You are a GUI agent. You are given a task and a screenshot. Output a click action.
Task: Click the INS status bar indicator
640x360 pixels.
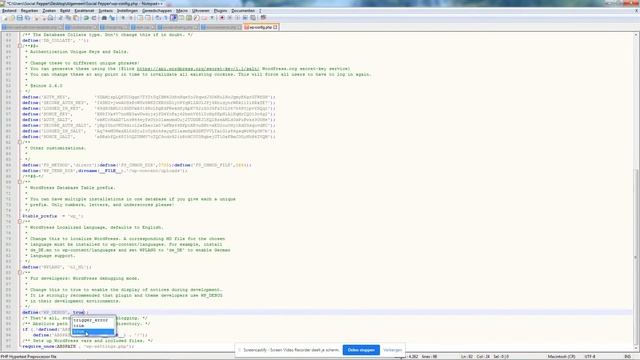click(x=628, y=357)
